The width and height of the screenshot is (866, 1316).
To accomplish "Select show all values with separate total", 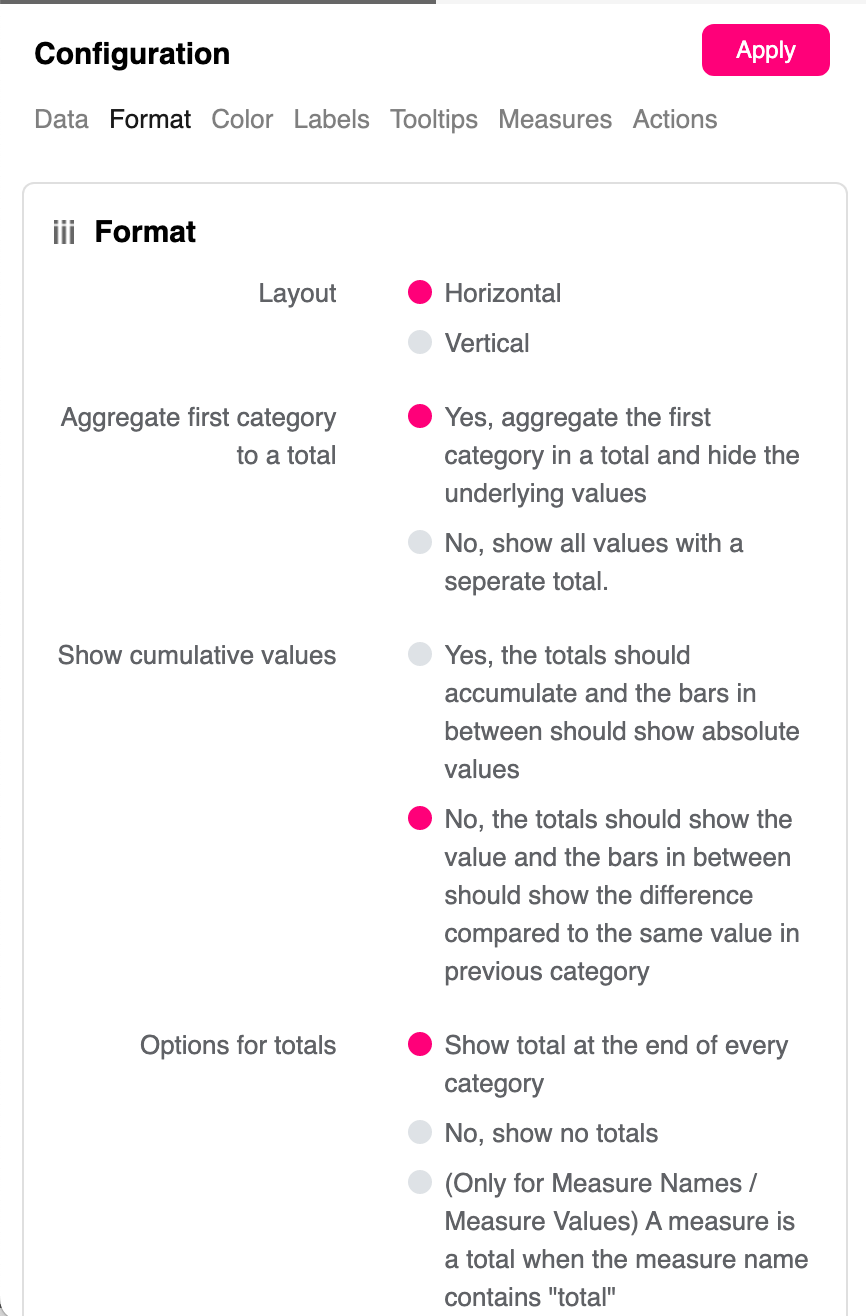I will pos(420,543).
